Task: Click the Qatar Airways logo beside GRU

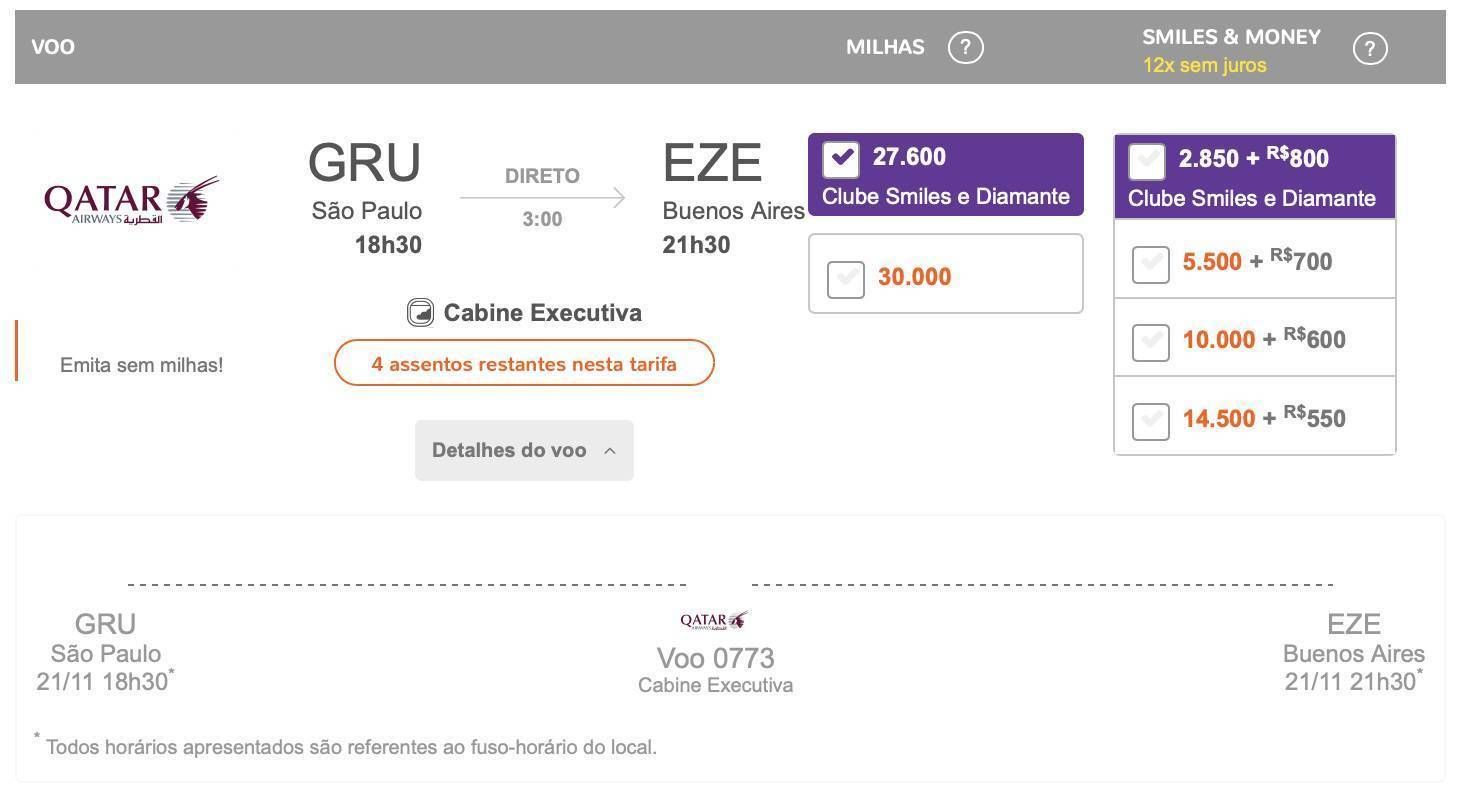Action: tap(132, 200)
